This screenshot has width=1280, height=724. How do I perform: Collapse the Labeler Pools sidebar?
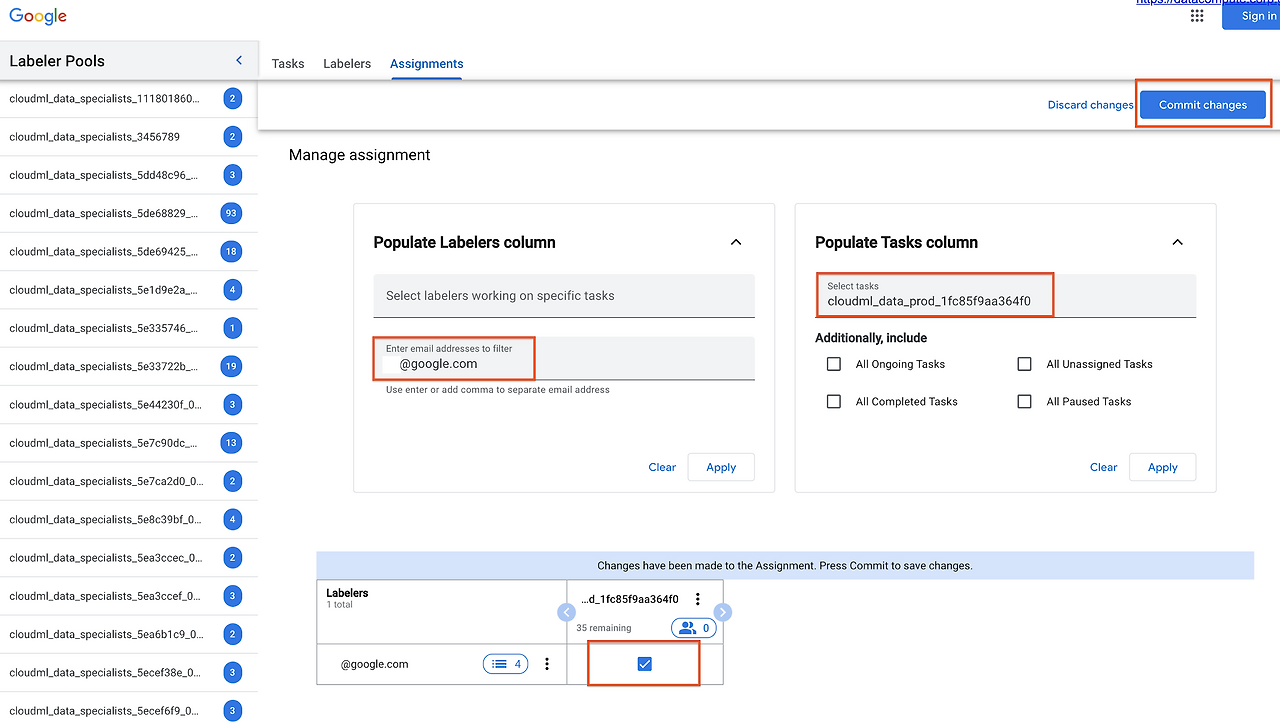(x=239, y=61)
